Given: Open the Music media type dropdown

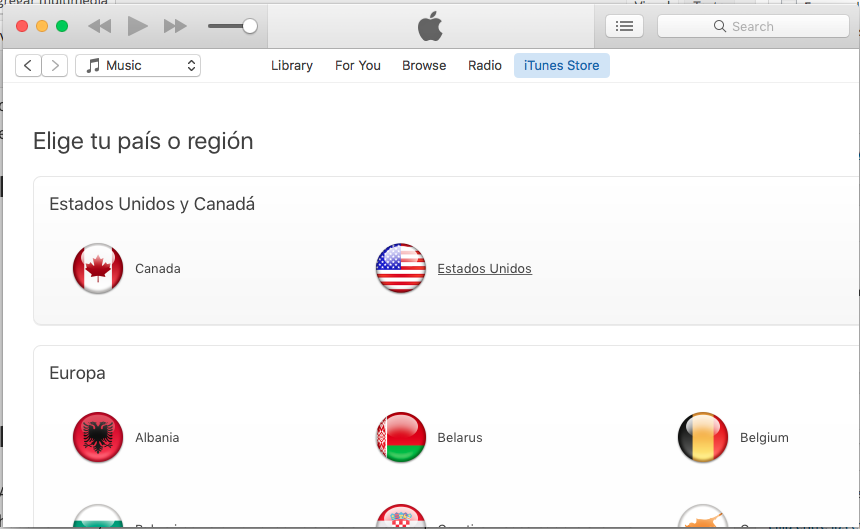Looking at the screenshot, I should tap(138, 66).
